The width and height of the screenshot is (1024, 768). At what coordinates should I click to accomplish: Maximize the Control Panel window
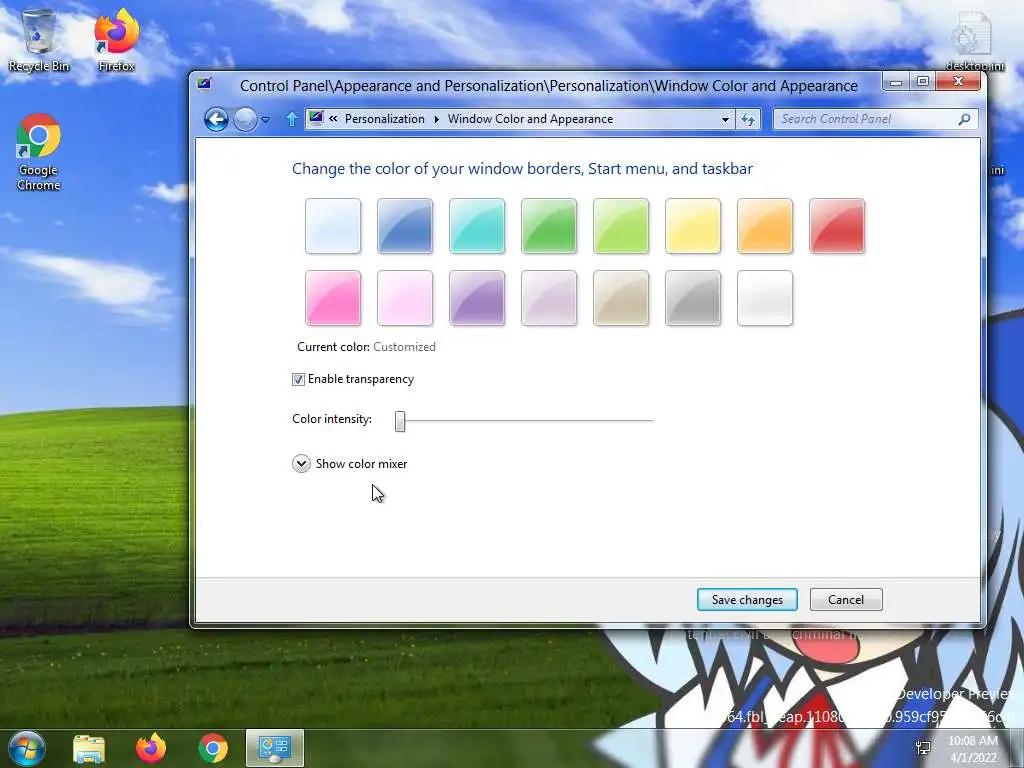[923, 82]
